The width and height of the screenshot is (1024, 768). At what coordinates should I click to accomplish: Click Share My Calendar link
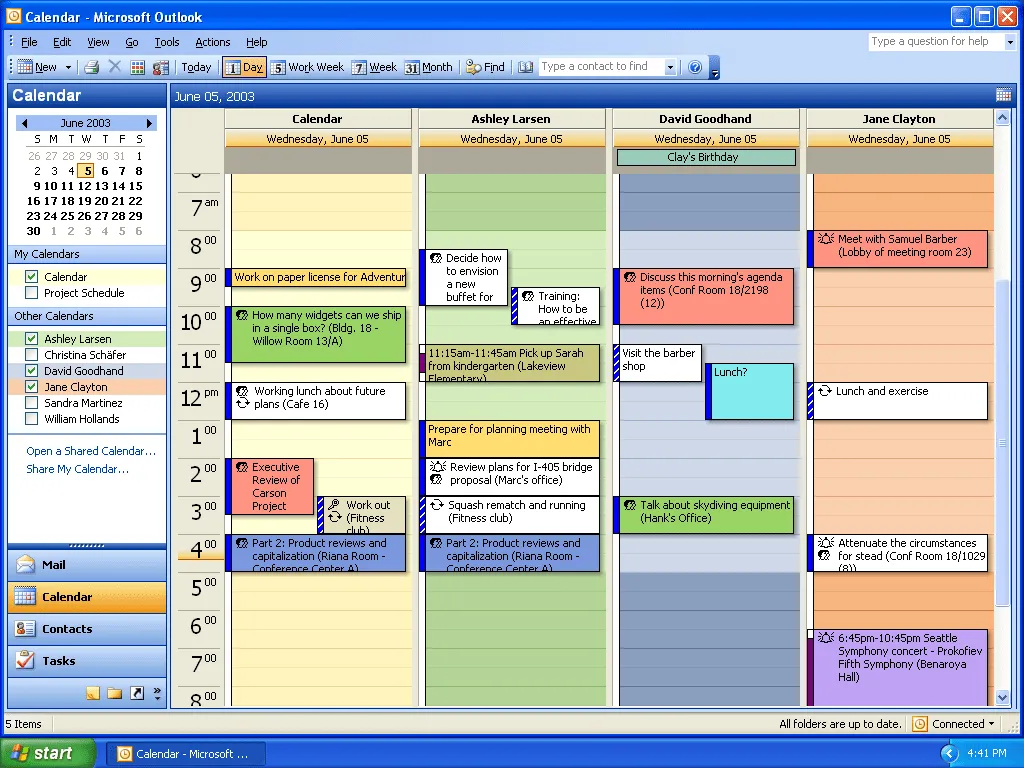(77, 469)
